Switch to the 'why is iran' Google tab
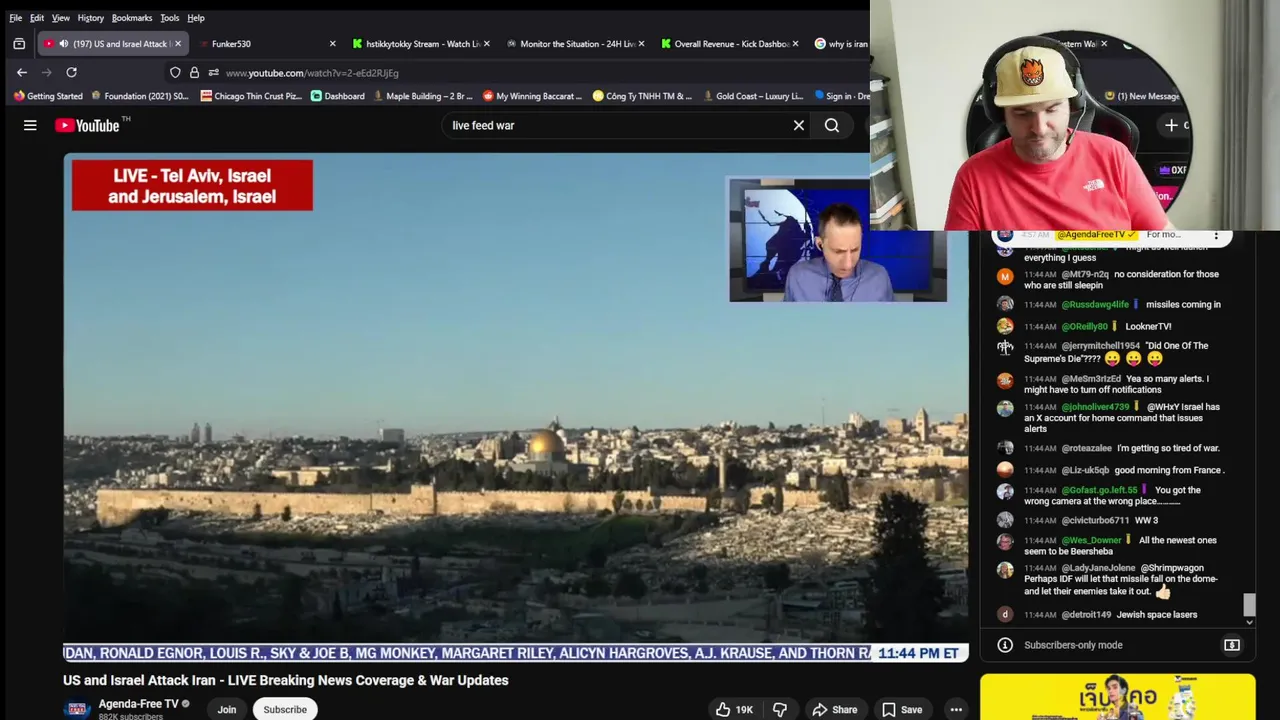The width and height of the screenshot is (1280, 720). 840,44
